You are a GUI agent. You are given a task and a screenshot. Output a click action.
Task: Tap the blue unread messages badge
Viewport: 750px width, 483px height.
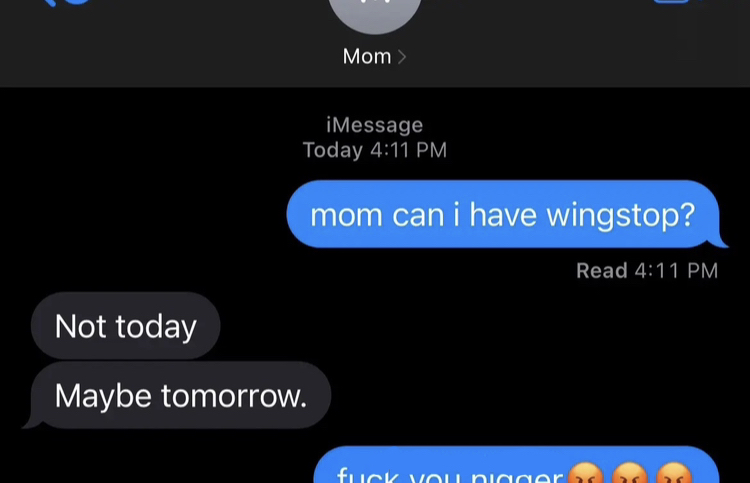pyautogui.click(x=77, y=1)
